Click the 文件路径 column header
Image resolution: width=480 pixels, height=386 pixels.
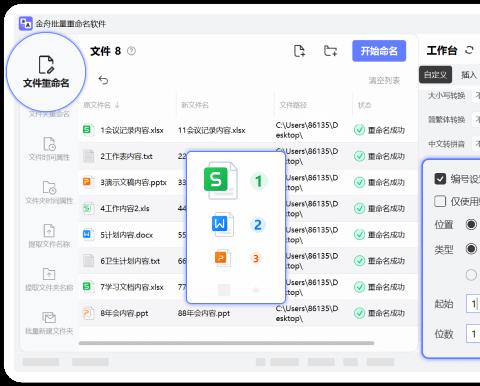(x=293, y=105)
